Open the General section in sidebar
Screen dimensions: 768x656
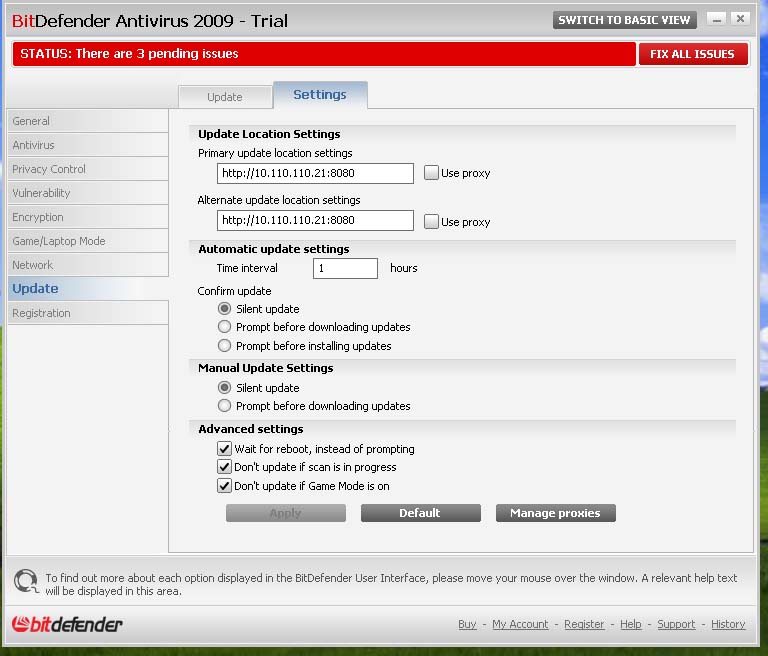point(88,121)
